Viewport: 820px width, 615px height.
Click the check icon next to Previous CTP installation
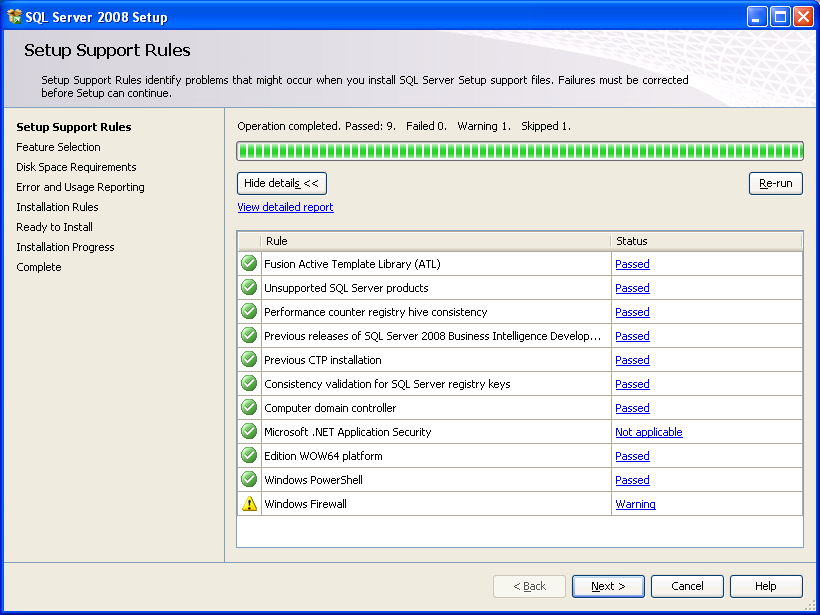(249, 360)
